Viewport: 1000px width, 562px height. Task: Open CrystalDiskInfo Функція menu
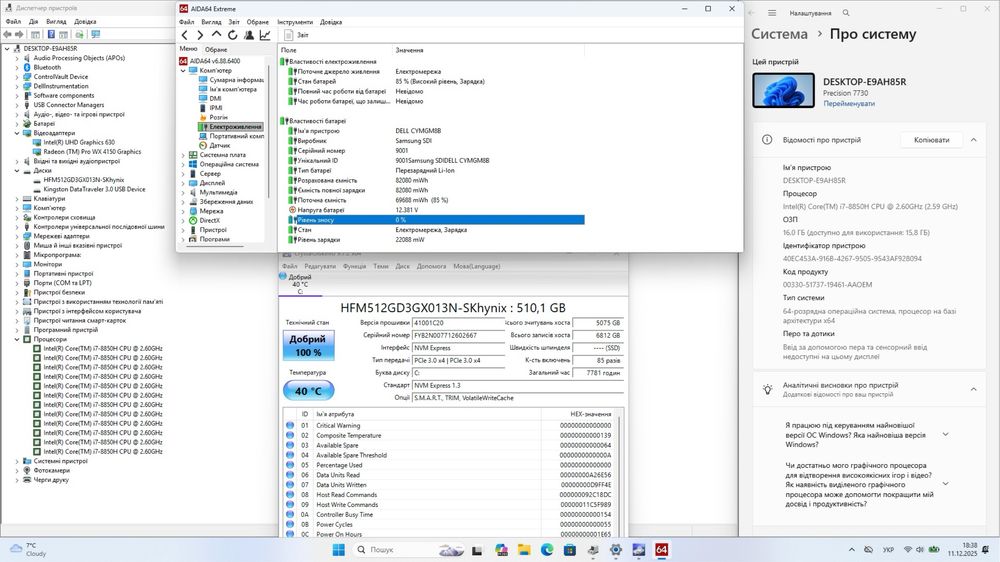coord(354,266)
